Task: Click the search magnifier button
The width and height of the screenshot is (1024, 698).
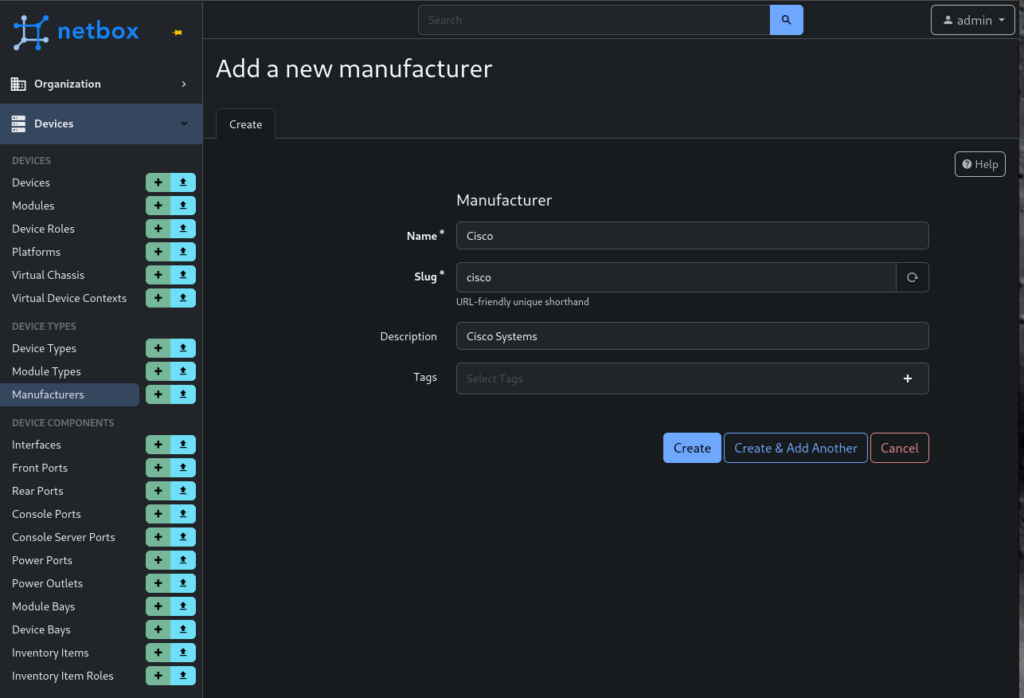Action: pos(786,20)
